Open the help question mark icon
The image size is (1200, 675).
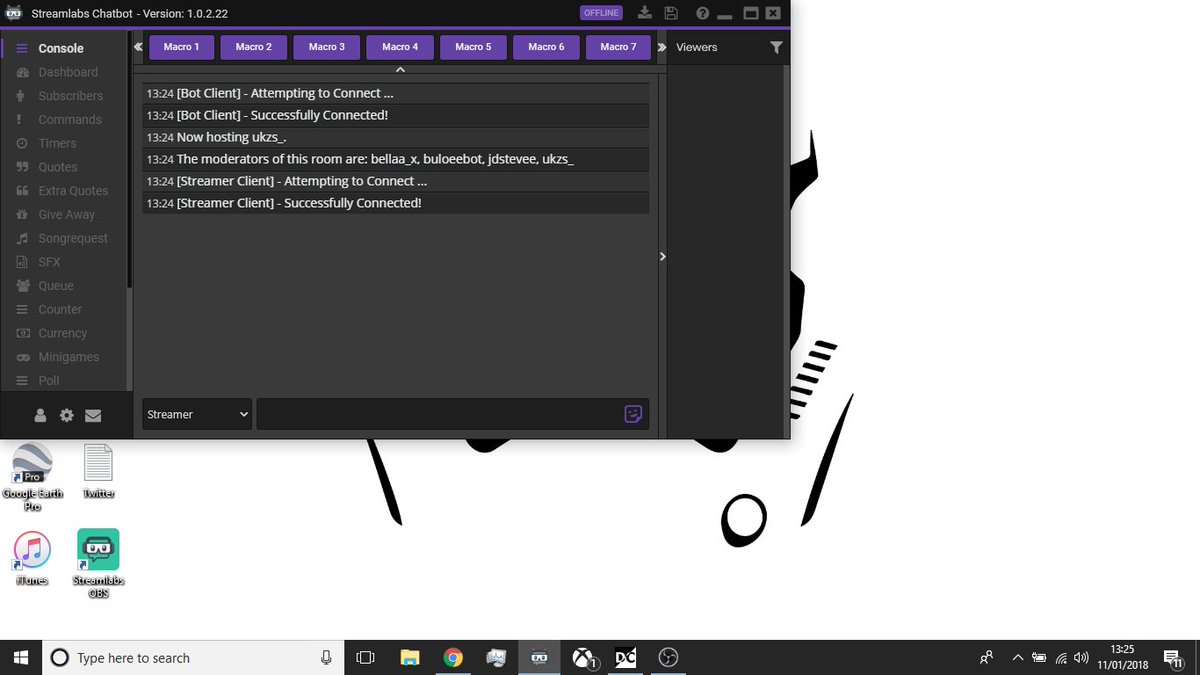click(702, 14)
